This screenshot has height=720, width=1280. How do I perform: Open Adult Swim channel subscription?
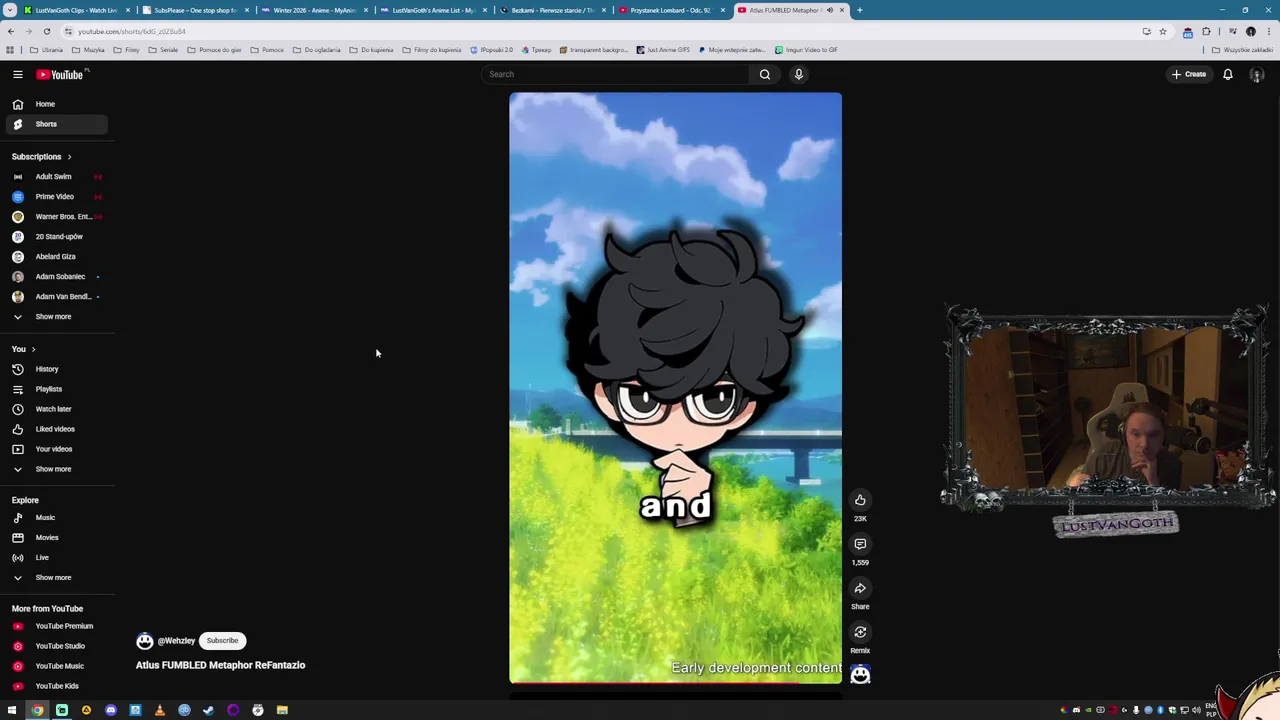[56, 177]
